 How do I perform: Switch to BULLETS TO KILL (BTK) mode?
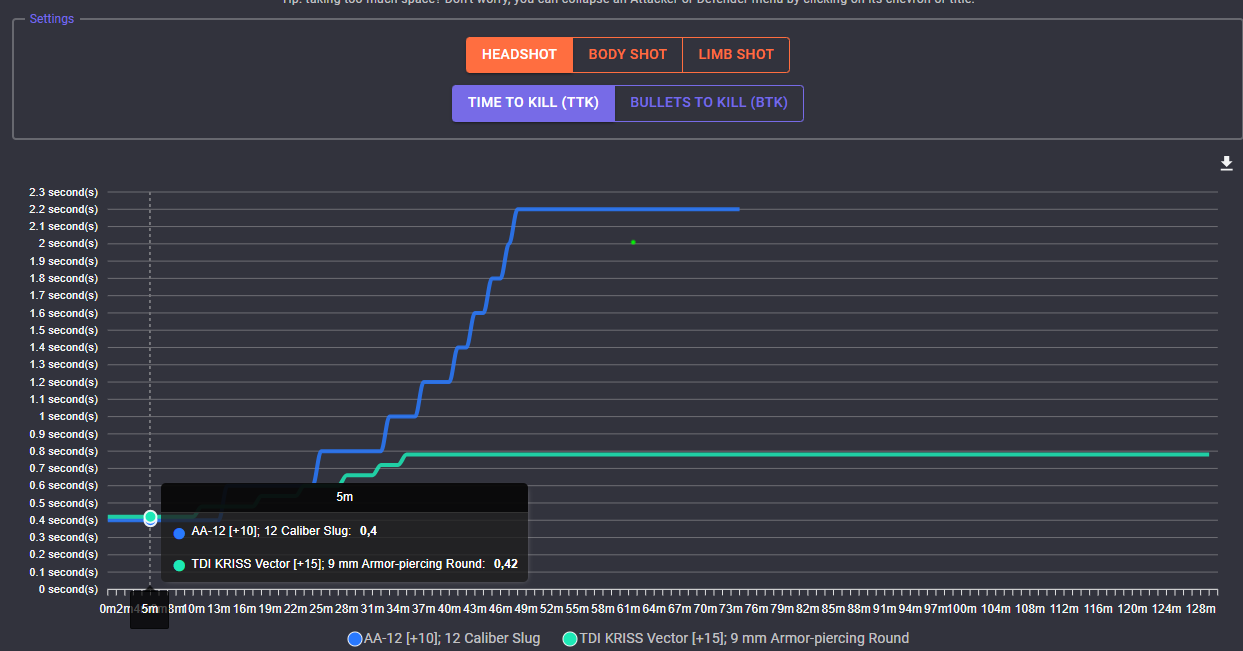pyautogui.click(x=709, y=103)
